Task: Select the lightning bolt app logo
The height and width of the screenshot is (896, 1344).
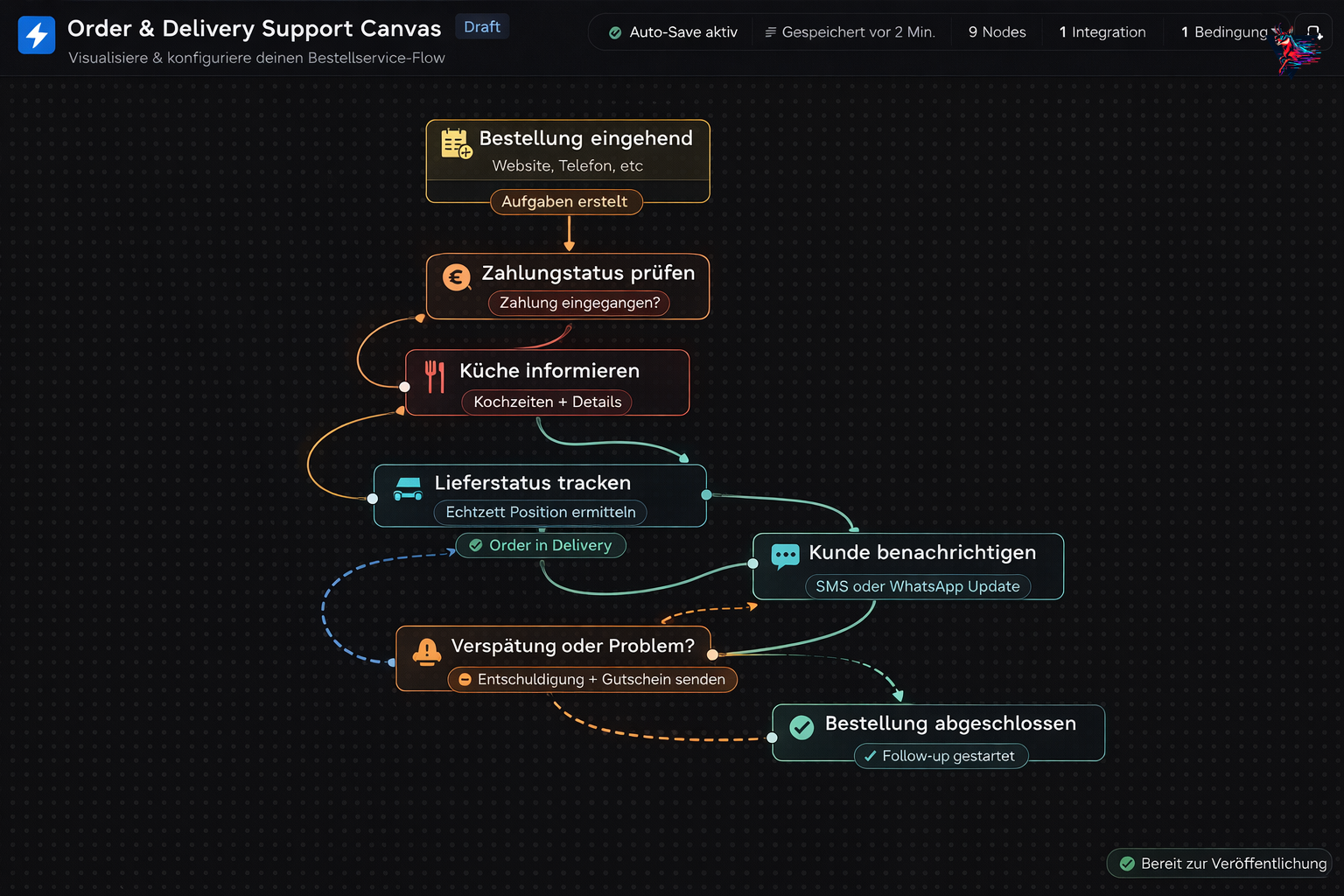Action: coord(36,36)
